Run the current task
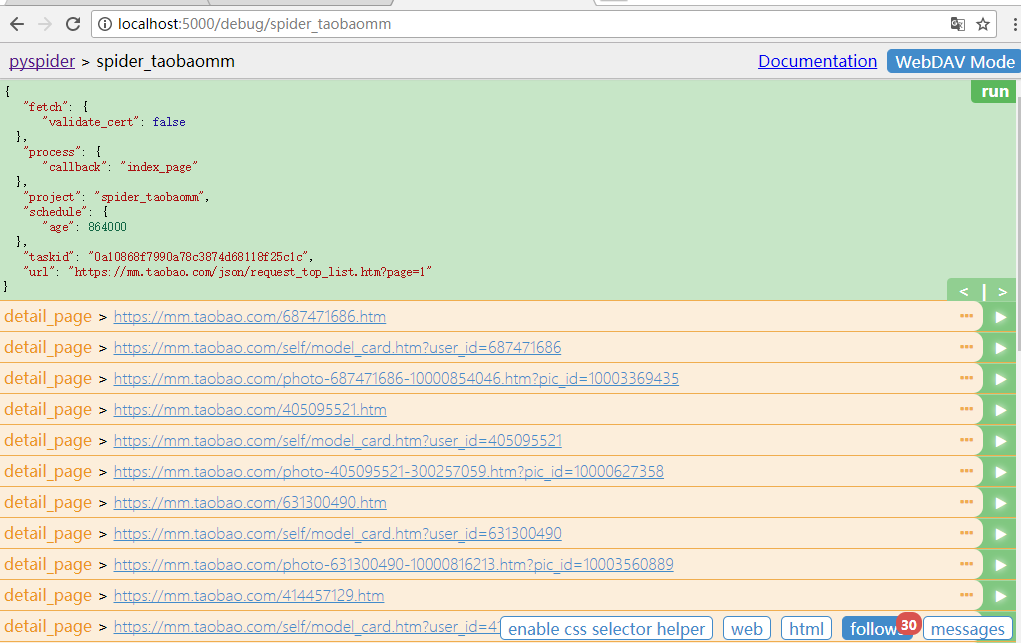1021x643 pixels. point(995,92)
